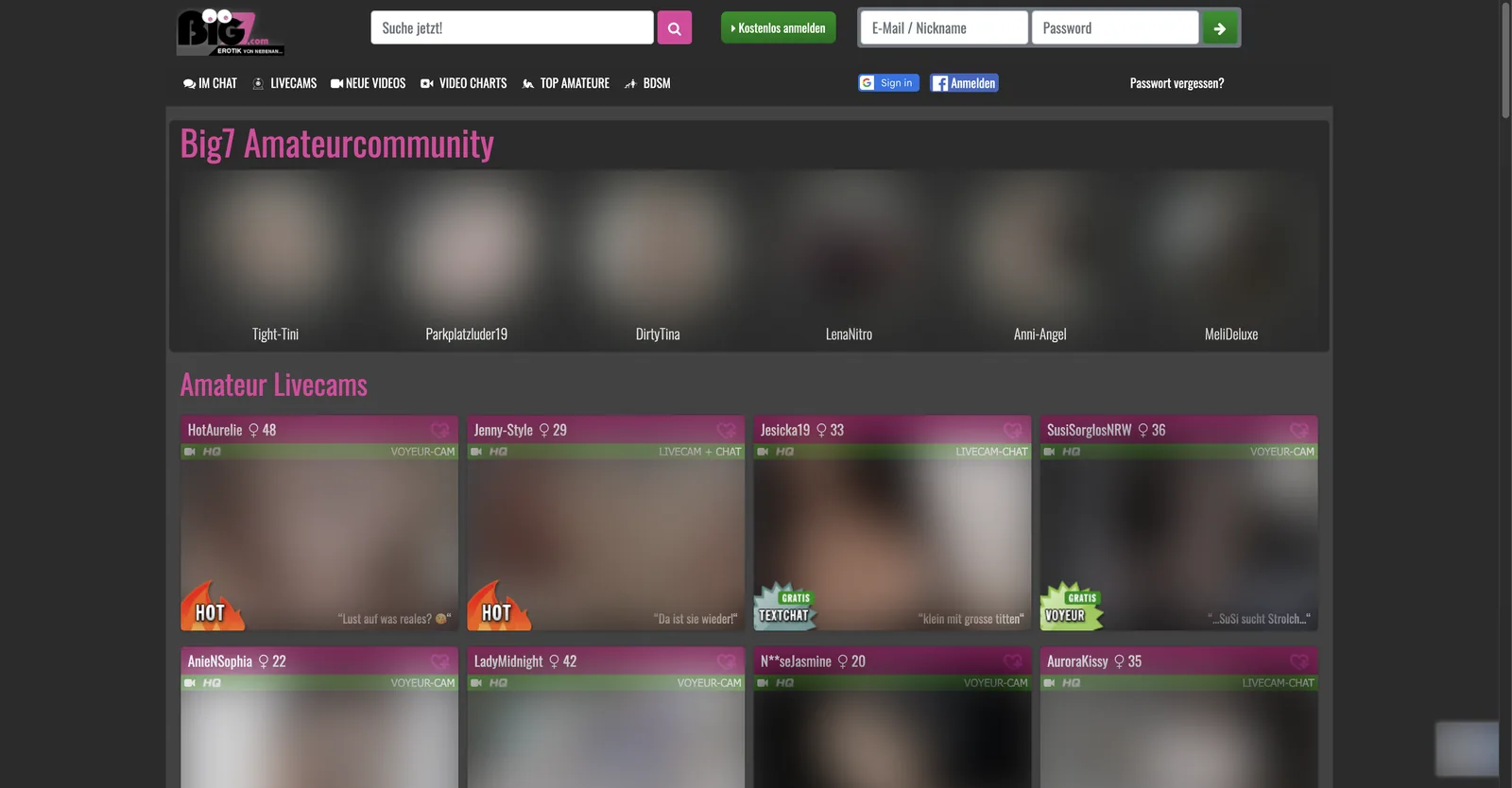Click HOT flame badge on HotAurelie card
Image resolution: width=1512 pixels, height=788 pixels.
coord(213,607)
